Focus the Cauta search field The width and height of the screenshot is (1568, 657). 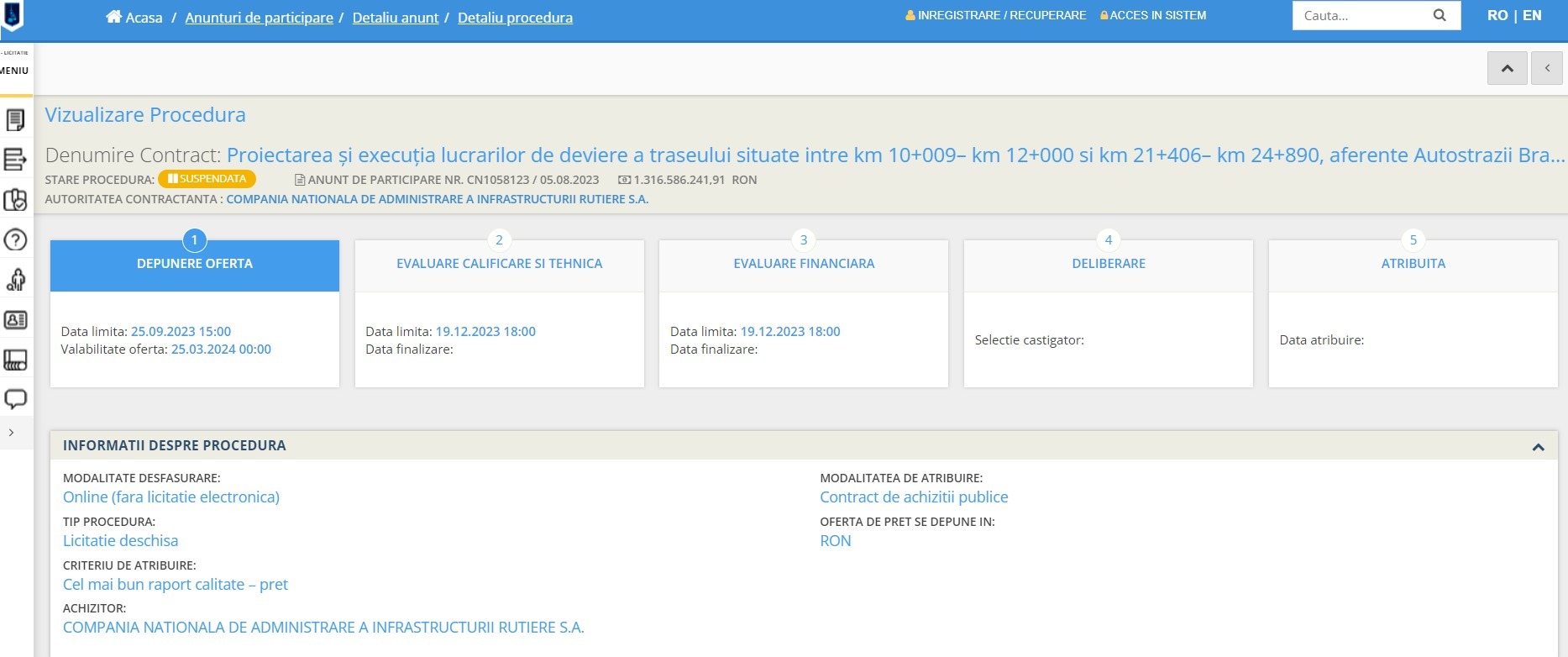point(1361,15)
